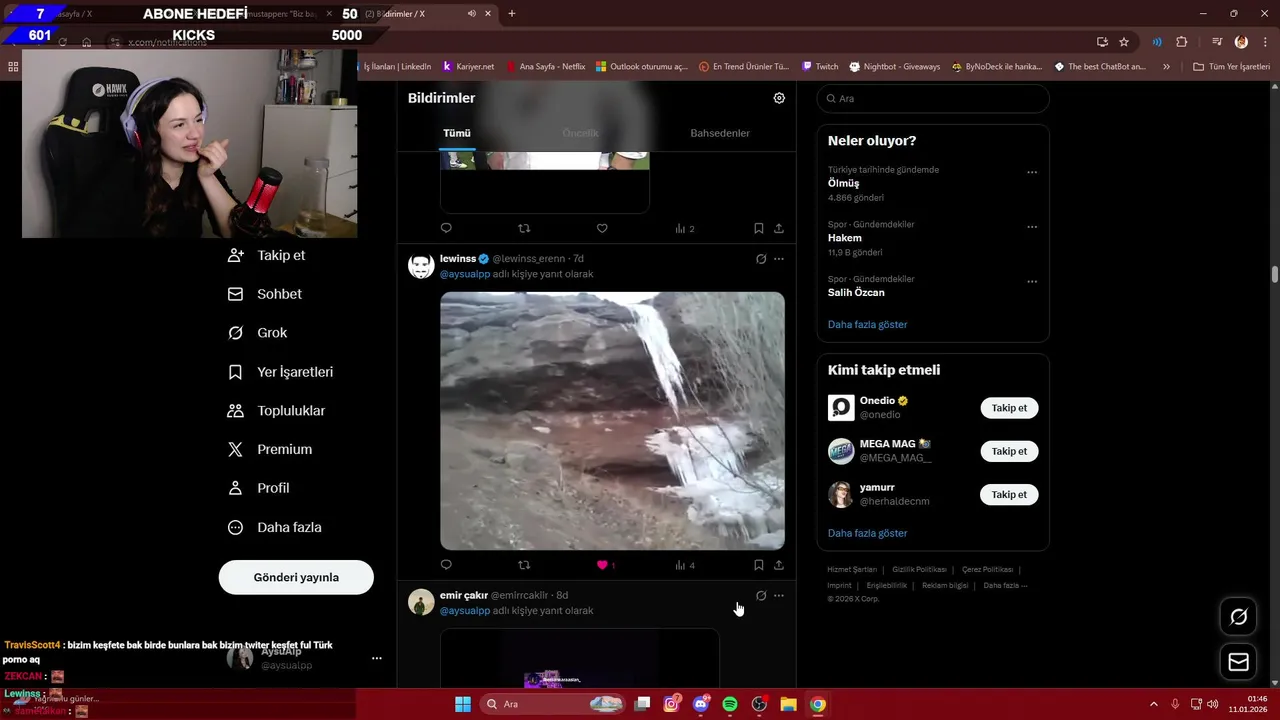Image resolution: width=1280 pixels, height=720 pixels.
Task: Open notification settings gear in Bildirimler header
Action: 779,98
